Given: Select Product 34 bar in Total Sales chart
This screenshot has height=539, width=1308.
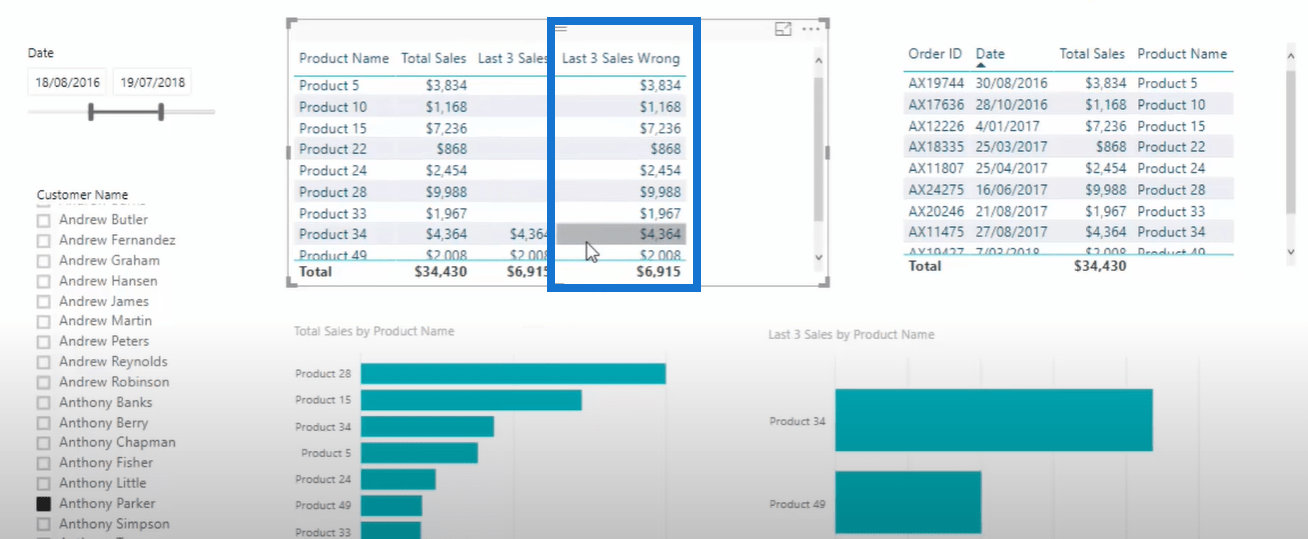Looking at the screenshot, I should [x=427, y=427].
